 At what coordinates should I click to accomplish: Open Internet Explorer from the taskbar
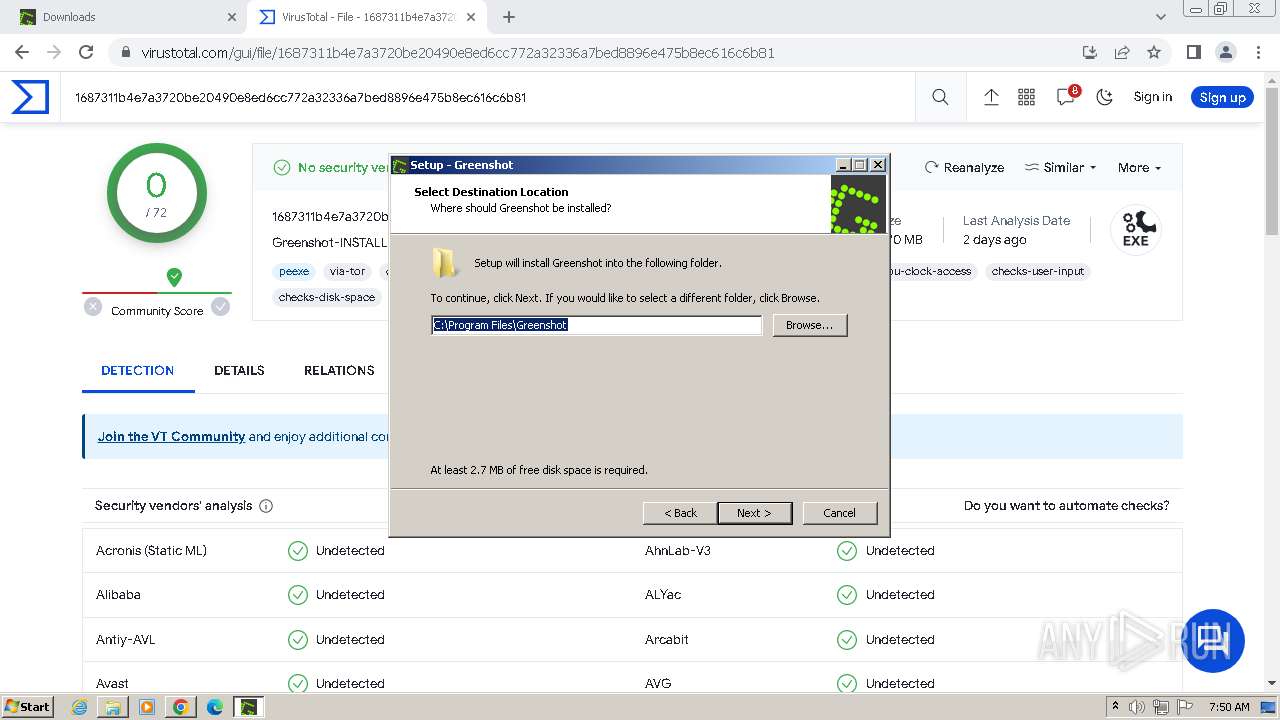(80, 707)
